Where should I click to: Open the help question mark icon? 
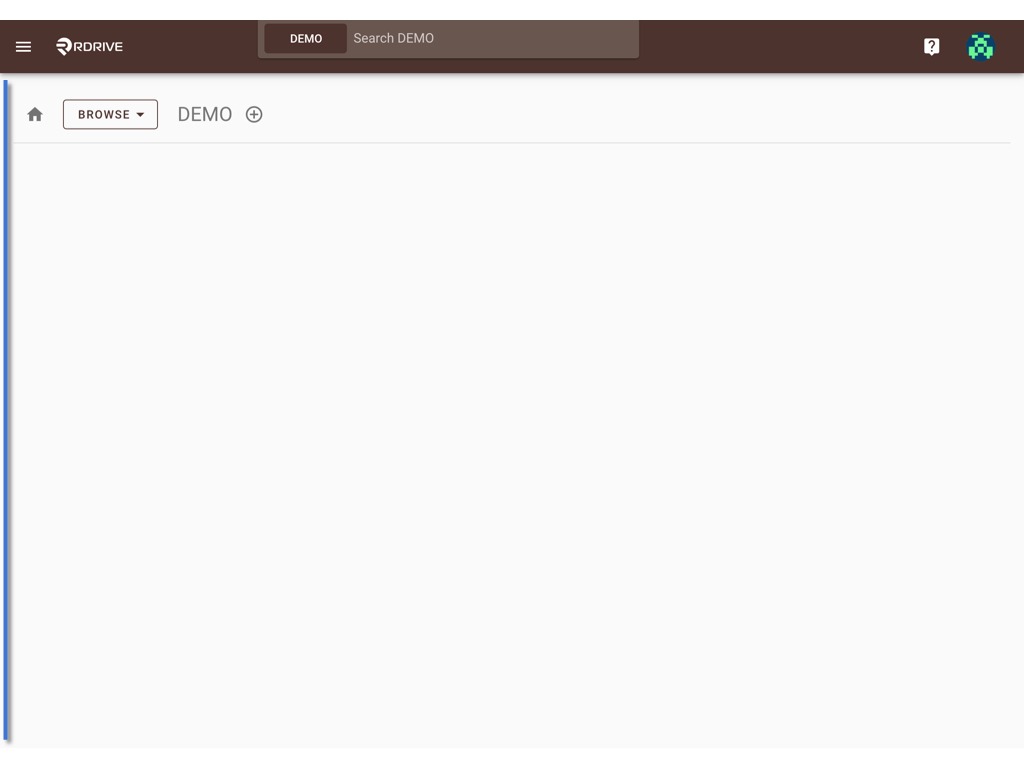931,46
